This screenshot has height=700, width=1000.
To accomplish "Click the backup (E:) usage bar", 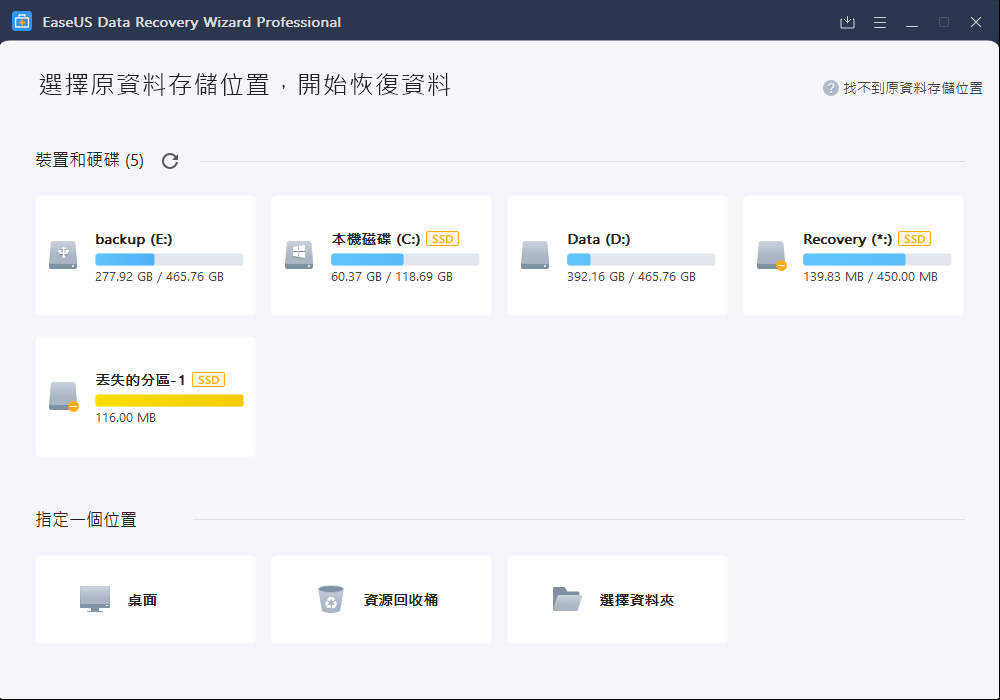I will (169, 259).
